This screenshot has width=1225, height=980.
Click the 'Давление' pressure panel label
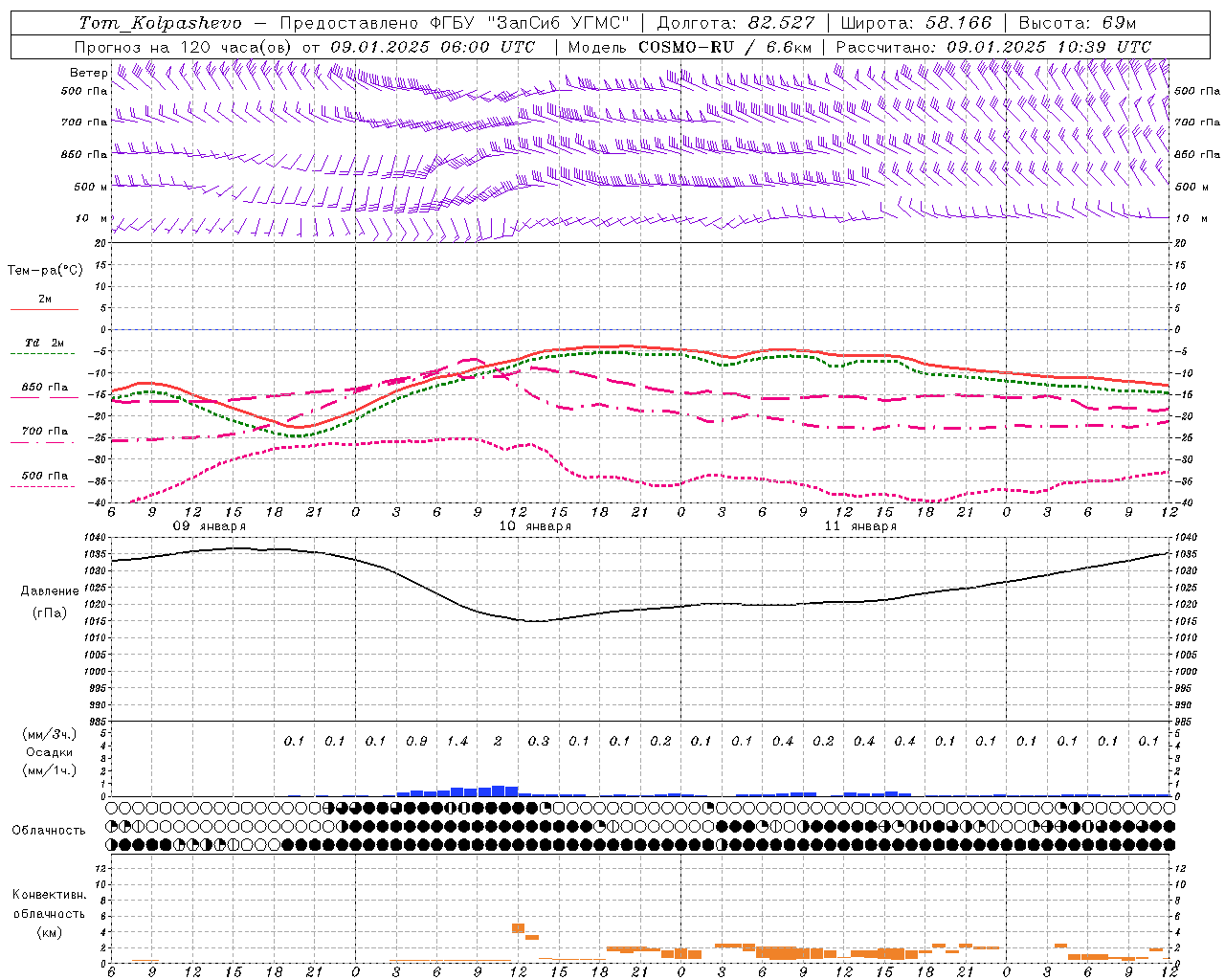click(50, 591)
